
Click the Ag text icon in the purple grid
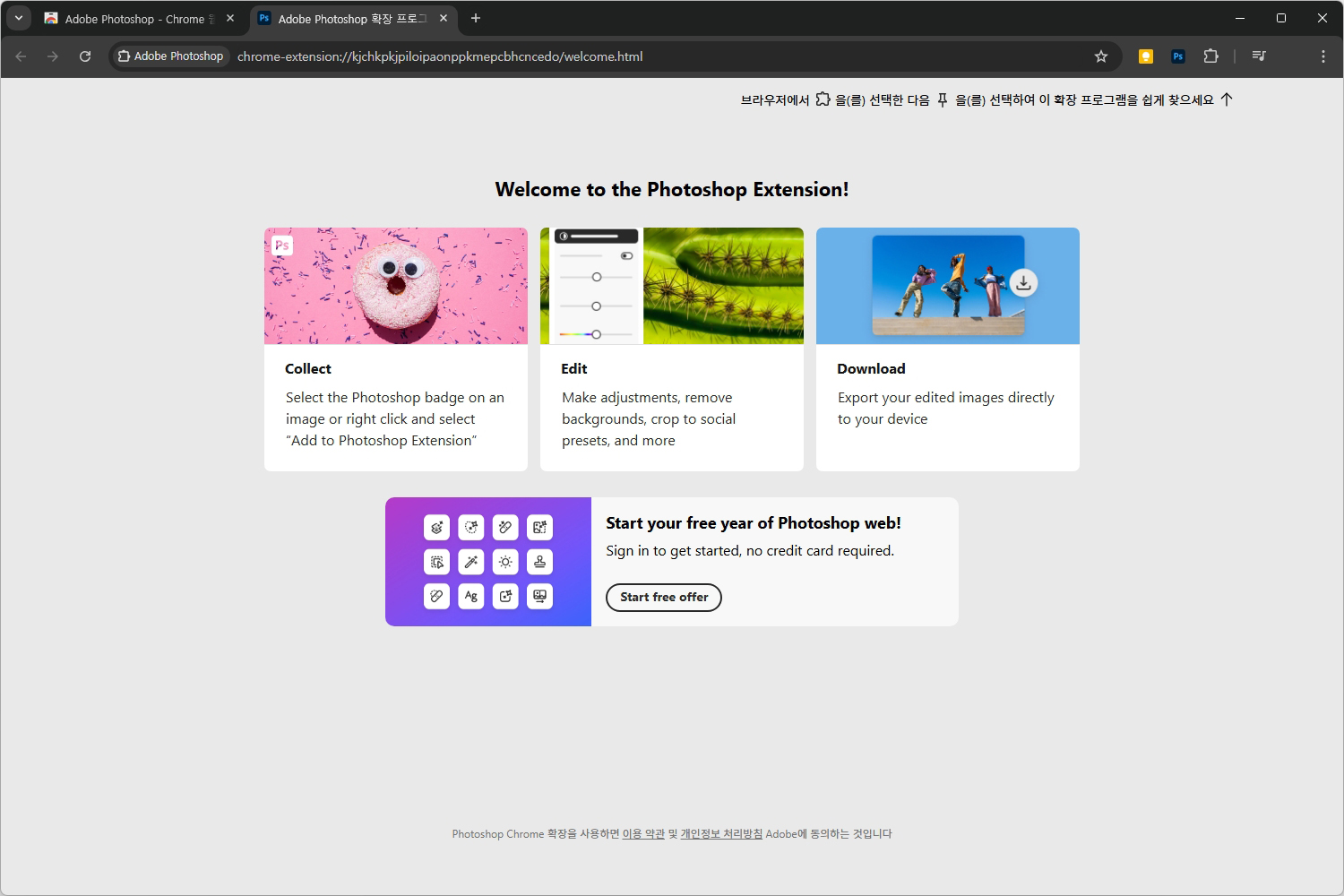pyautogui.click(x=471, y=596)
